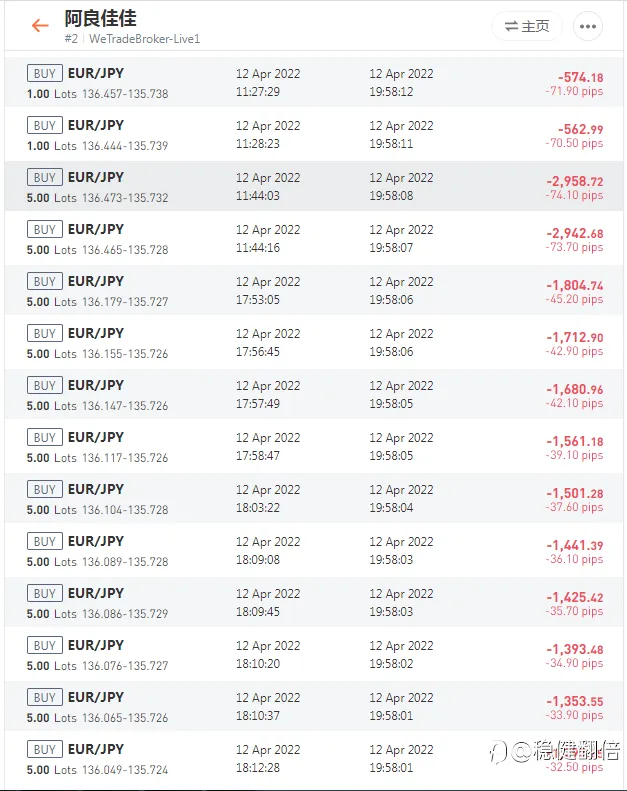Open the EUR/JPY trade with loss -574.18
This screenshot has height=791, width=627.
pos(314,82)
